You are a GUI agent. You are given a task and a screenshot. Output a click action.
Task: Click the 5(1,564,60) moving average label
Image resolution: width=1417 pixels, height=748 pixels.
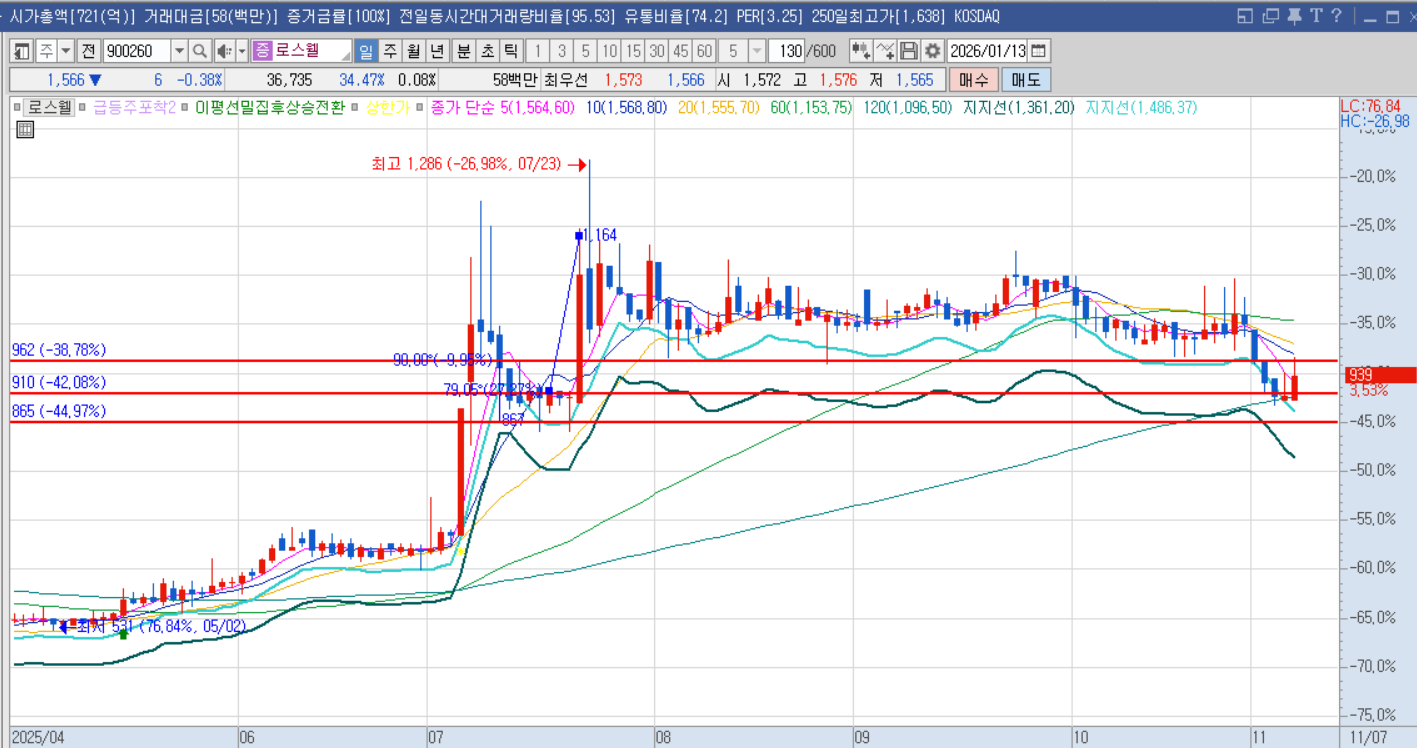tap(537, 107)
